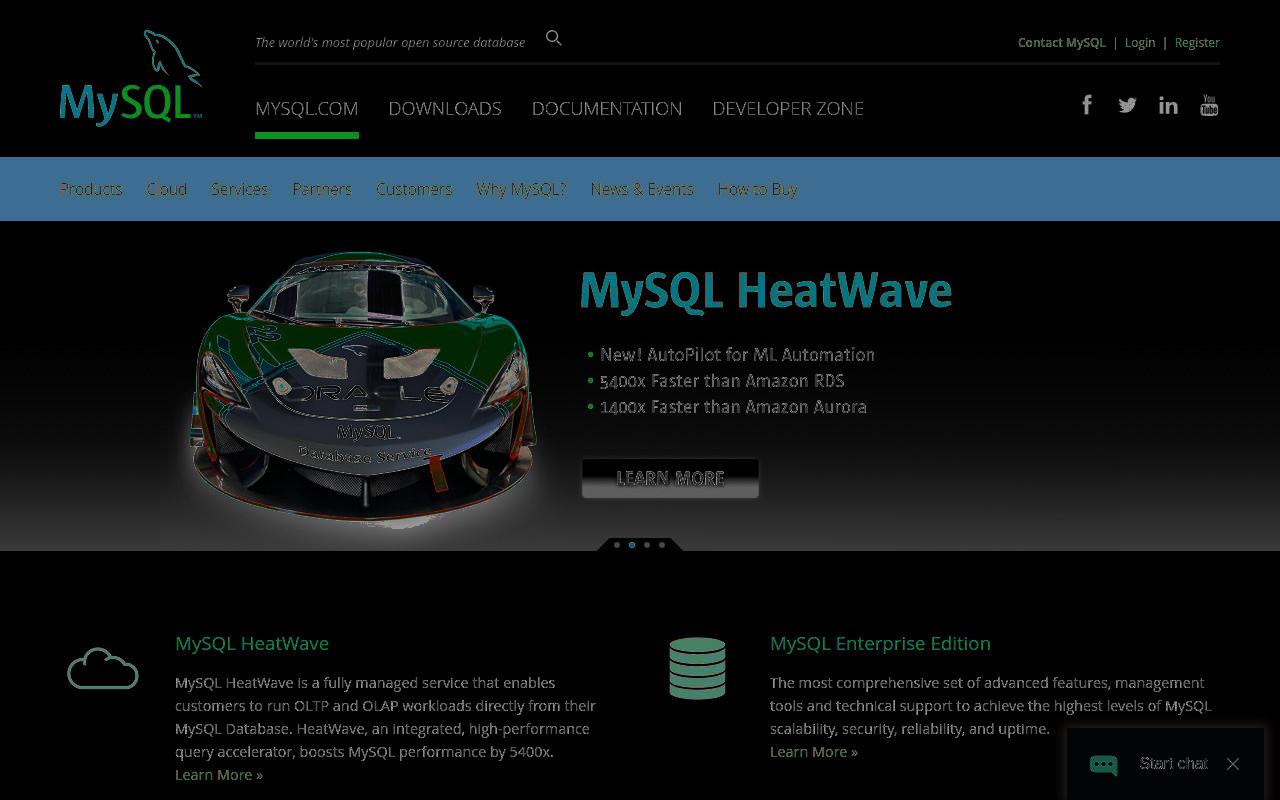The width and height of the screenshot is (1280, 800).
Task: Open the Partners menu
Action: (x=322, y=189)
